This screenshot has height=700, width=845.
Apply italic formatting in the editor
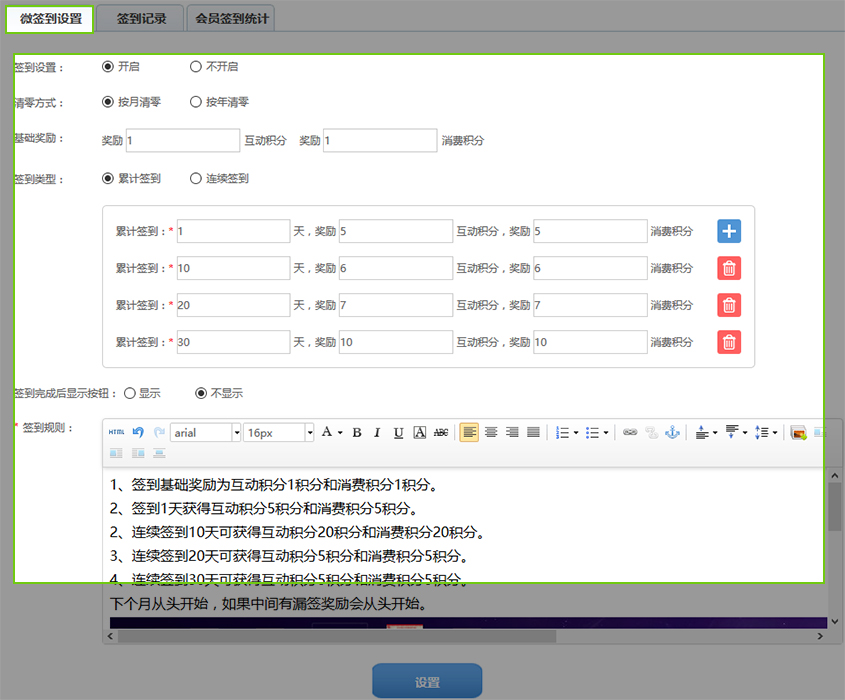point(377,433)
